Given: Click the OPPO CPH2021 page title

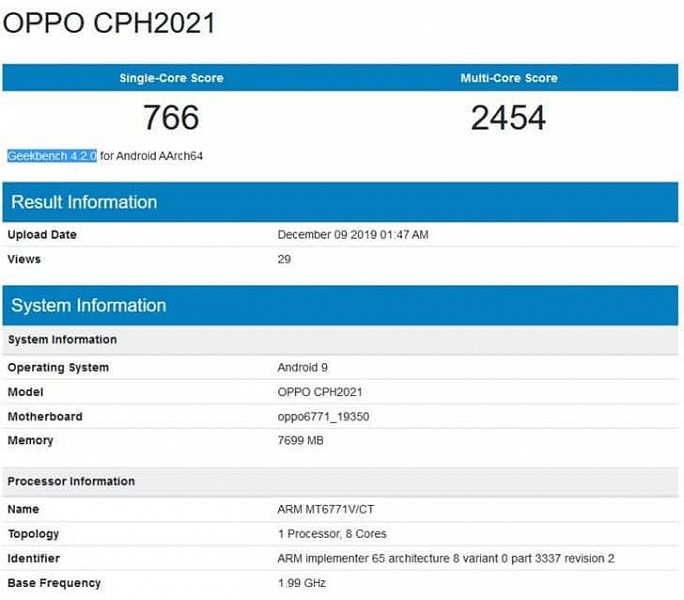Looking at the screenshot, I should click(x=109, y=23).
